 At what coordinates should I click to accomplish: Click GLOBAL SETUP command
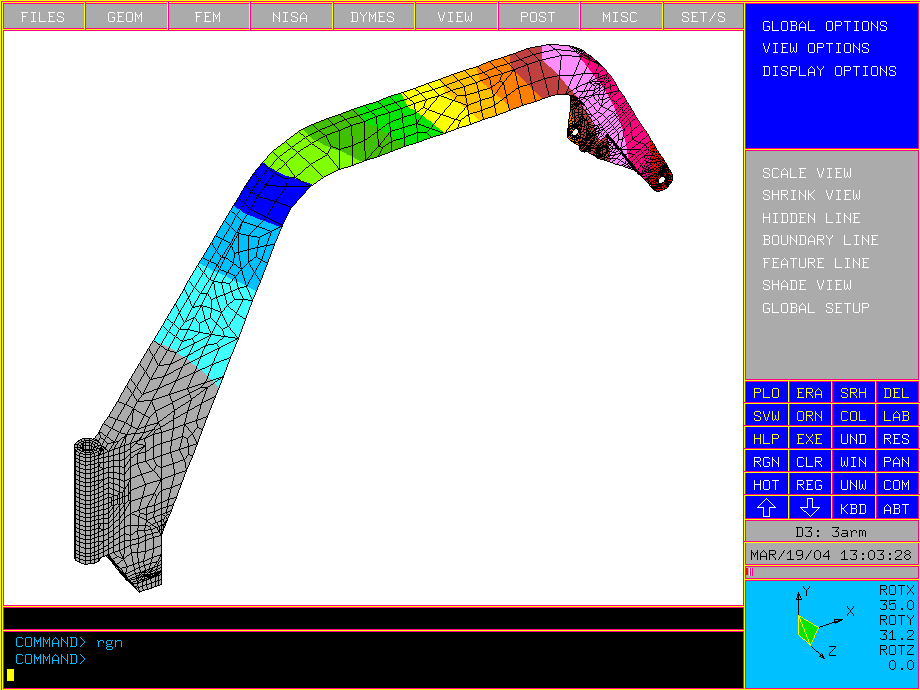pyautogui.click(x=815, y=308)
